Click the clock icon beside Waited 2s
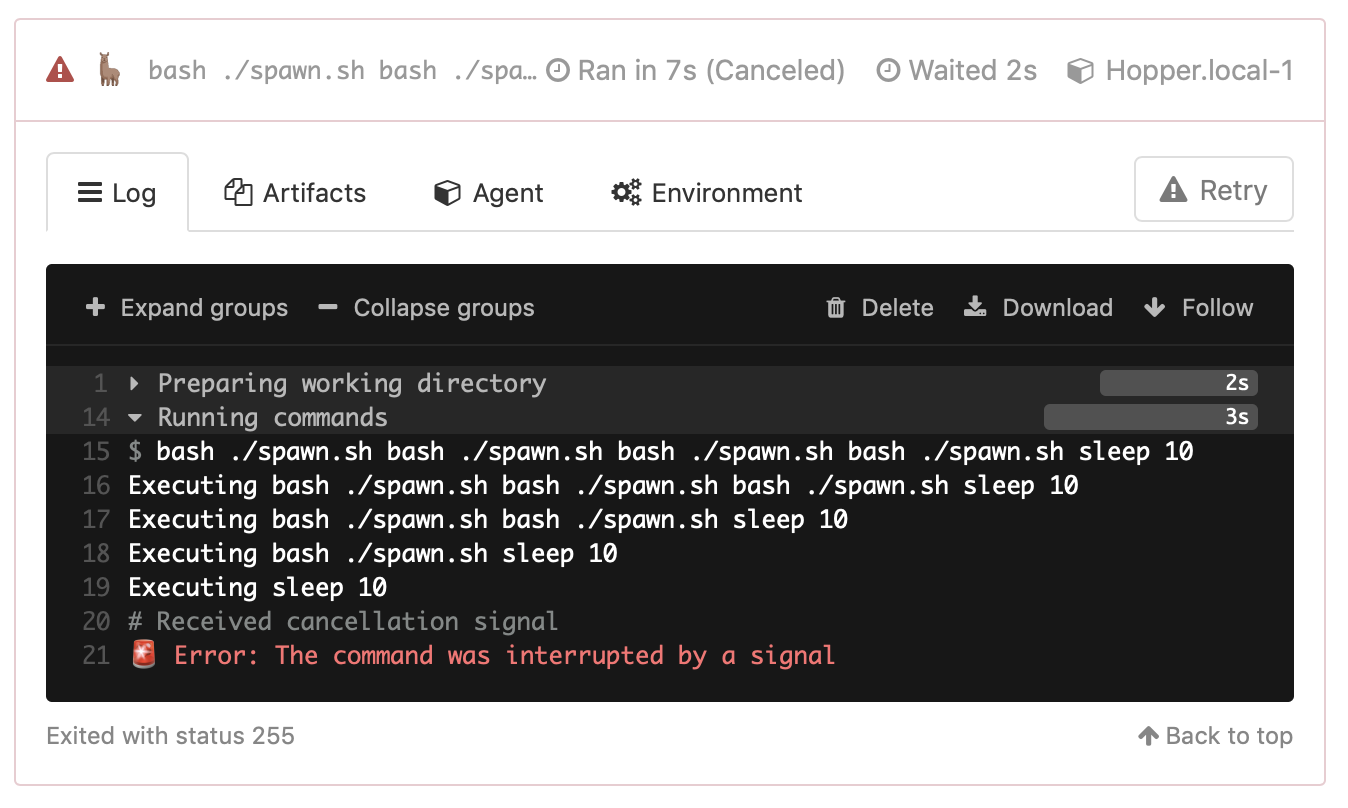 [x=888, y=71]
